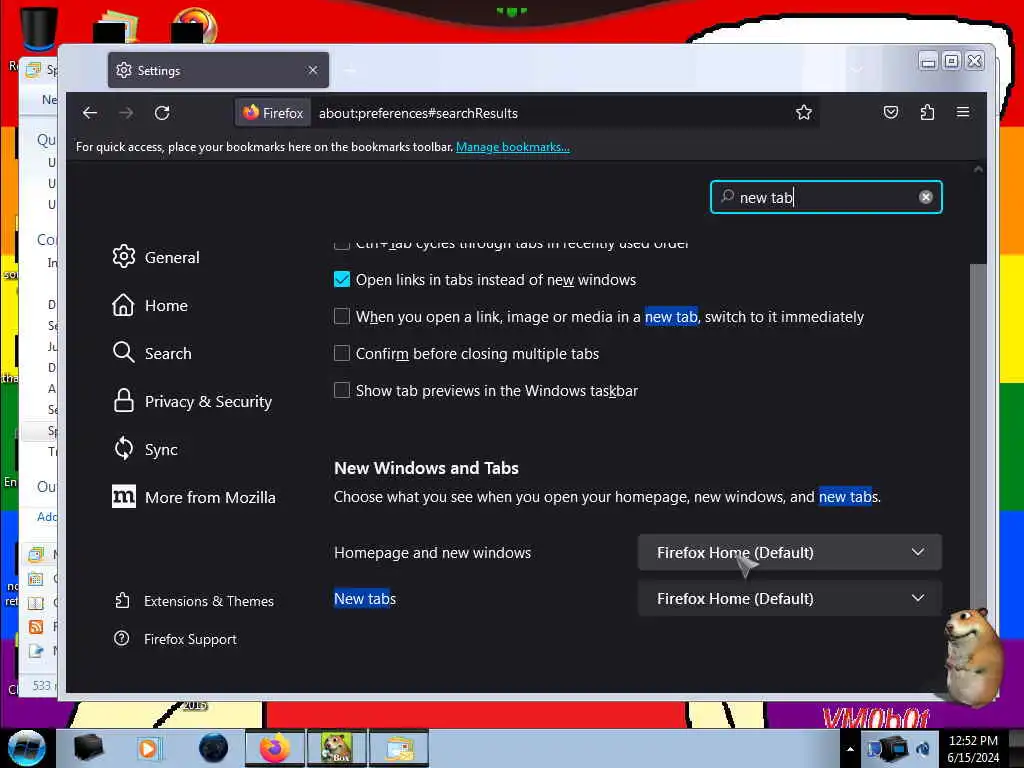Show hidden system tray icons arrow
1024x768 pixels.
(x=850, y=749)
